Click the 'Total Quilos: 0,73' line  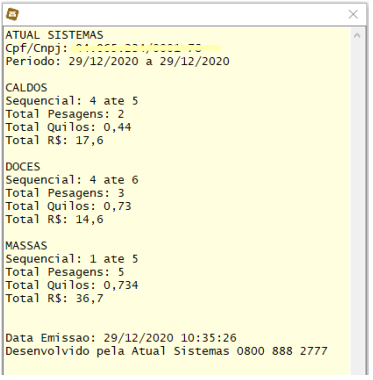pos(69,206)
